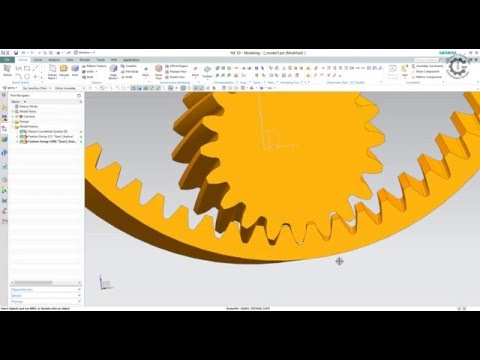
Task: Open the Window dropdown in title bar
Action: (x=85, y=53)
